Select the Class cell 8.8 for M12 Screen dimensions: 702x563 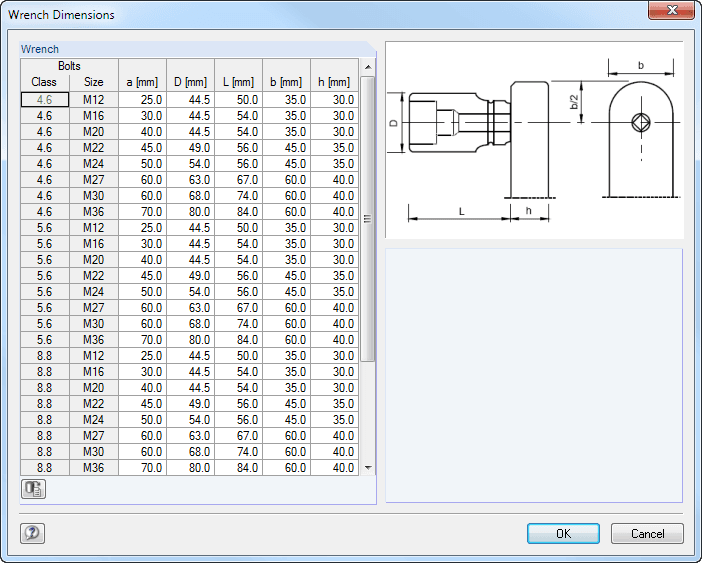coord(45,356)
